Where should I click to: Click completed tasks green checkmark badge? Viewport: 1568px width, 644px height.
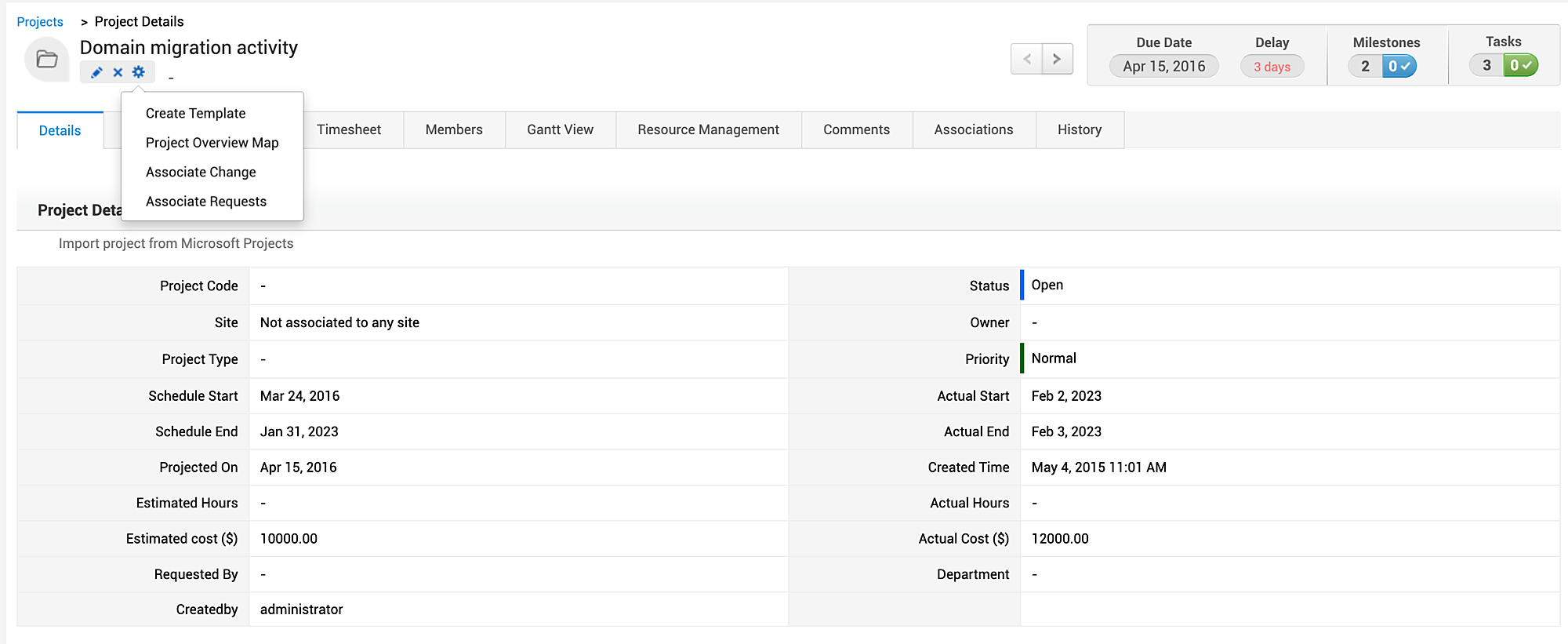click(x=1520, y=66)
